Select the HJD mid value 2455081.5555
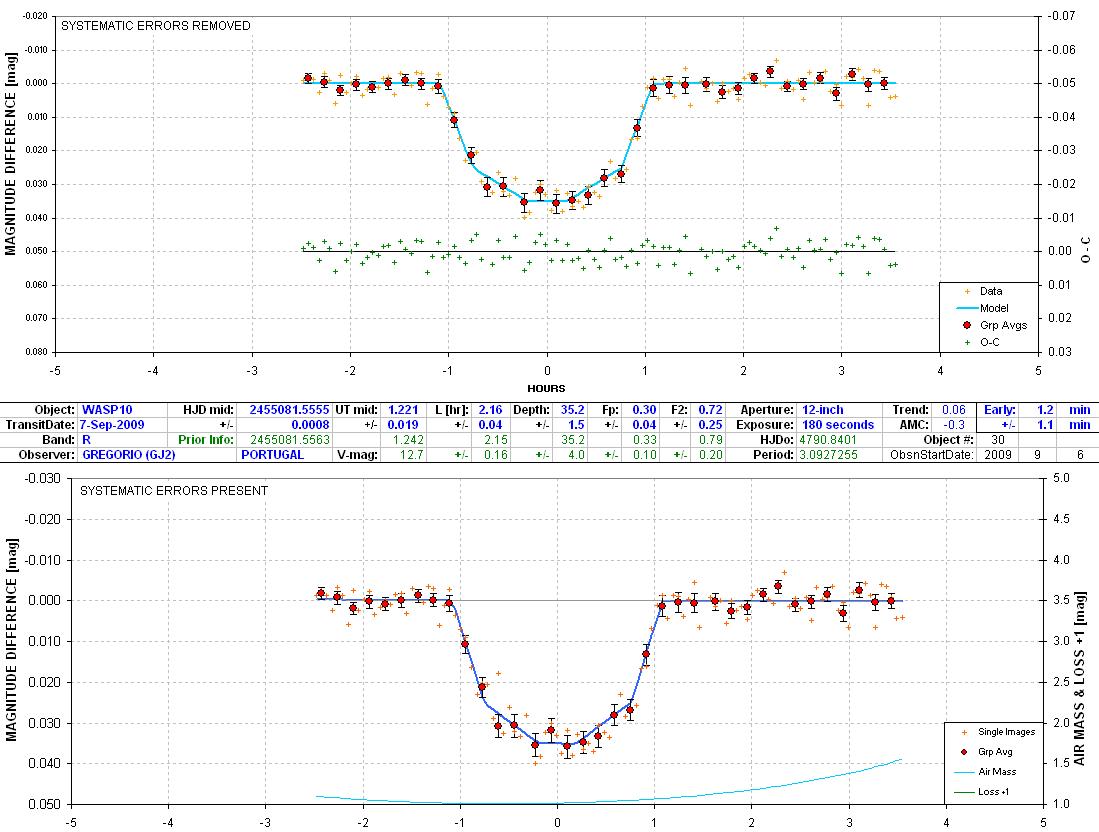The width and height of the screenshot is (1099, 832). pyautogui.click(x=289, y=410)
